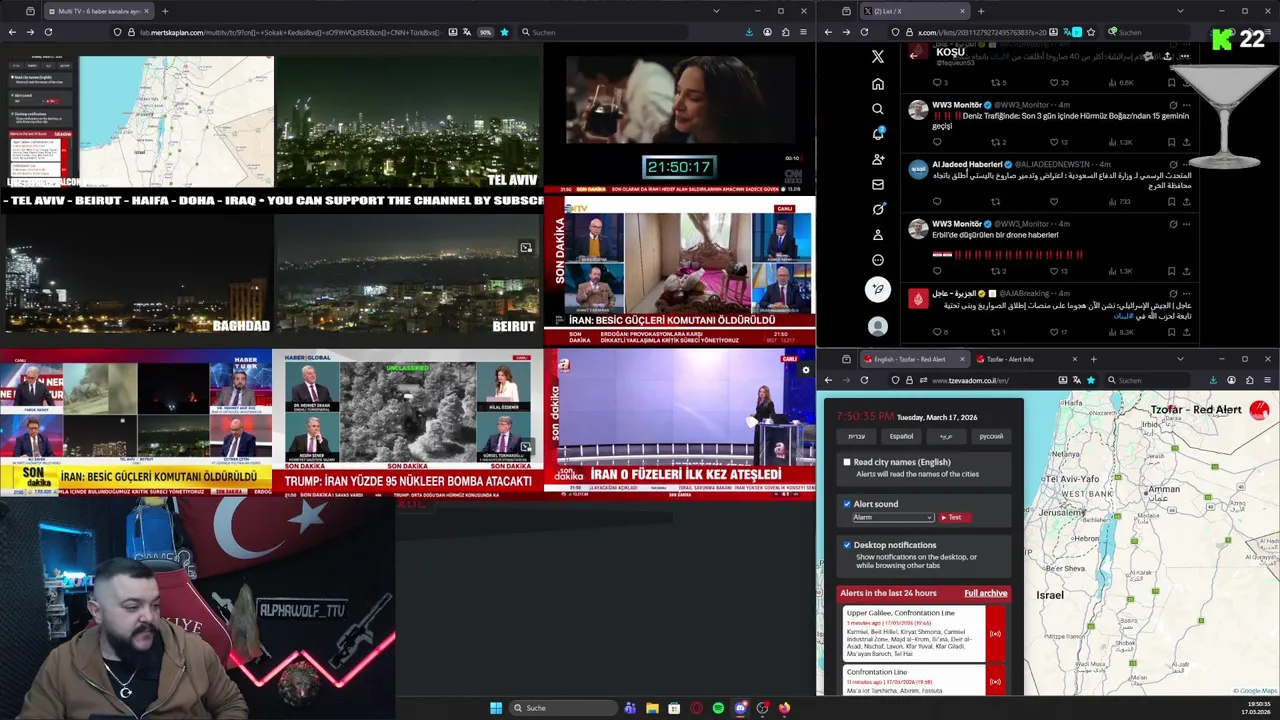Click the Beirut live camera tile
This screenshot has height=720, width=1280.
point(408,273)
